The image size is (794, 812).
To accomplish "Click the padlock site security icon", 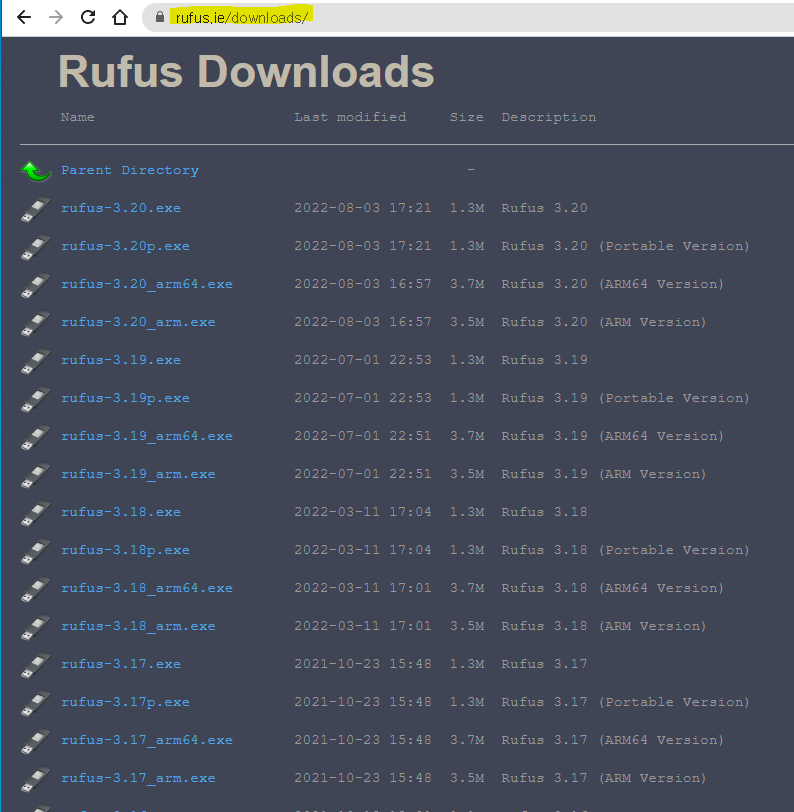I will 160,17.
